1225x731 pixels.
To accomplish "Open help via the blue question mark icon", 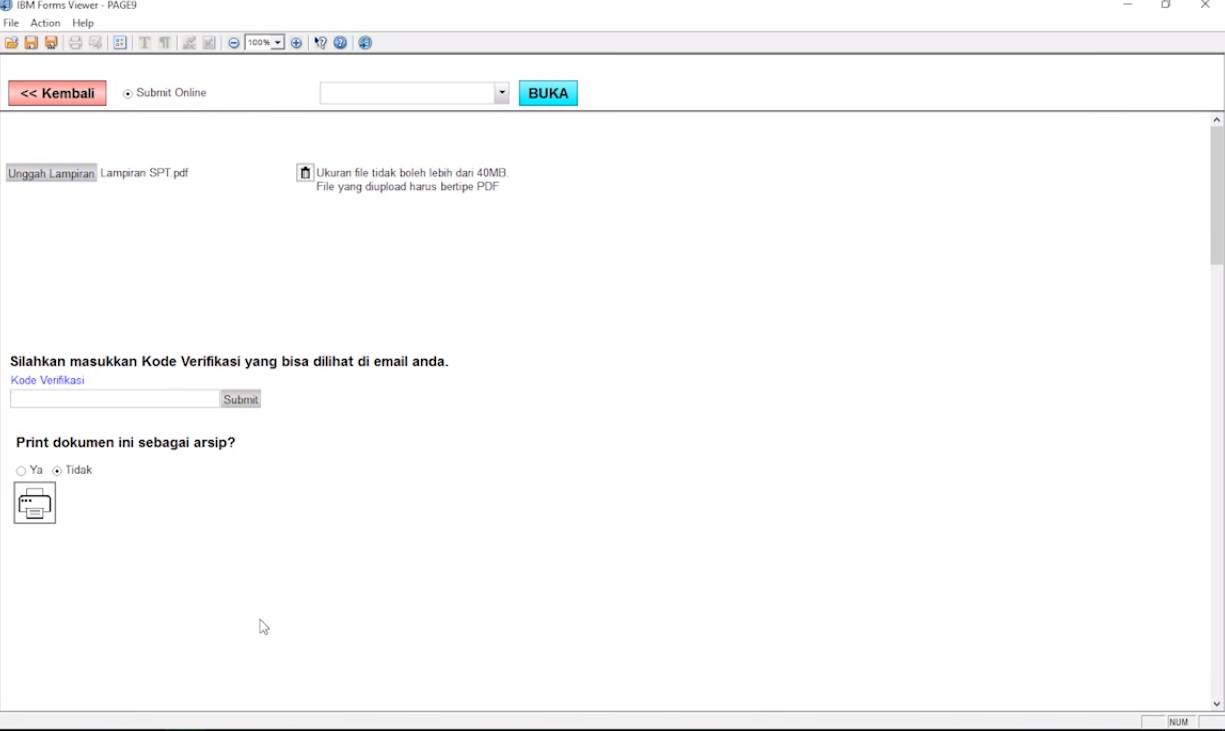I will pyautogui.click(x=340, y=42).
